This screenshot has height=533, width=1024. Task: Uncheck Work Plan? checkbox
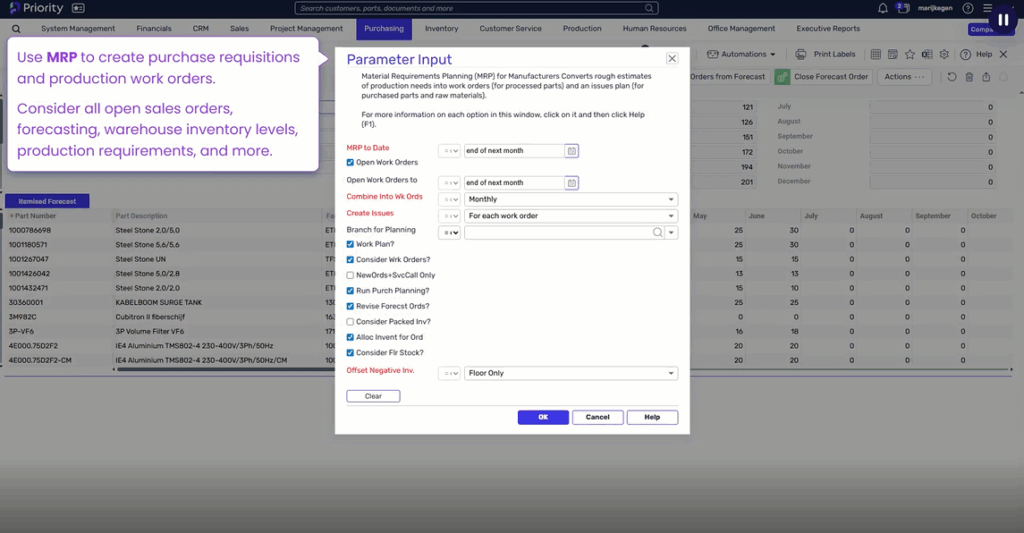pos(350,244)
